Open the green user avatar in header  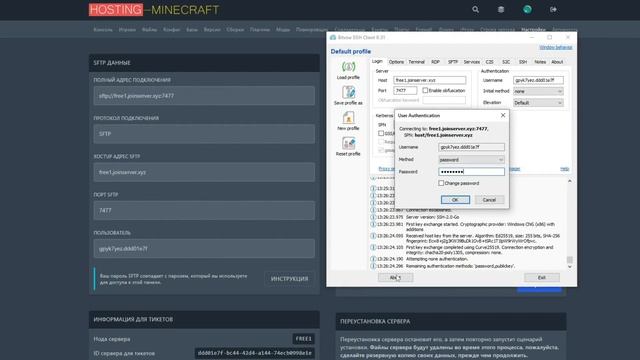[x=527, y=9]
